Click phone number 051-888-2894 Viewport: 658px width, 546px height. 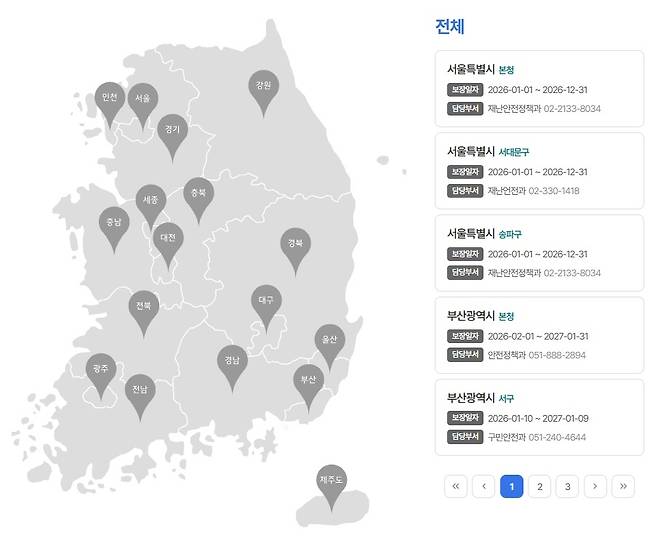point(557,355)
